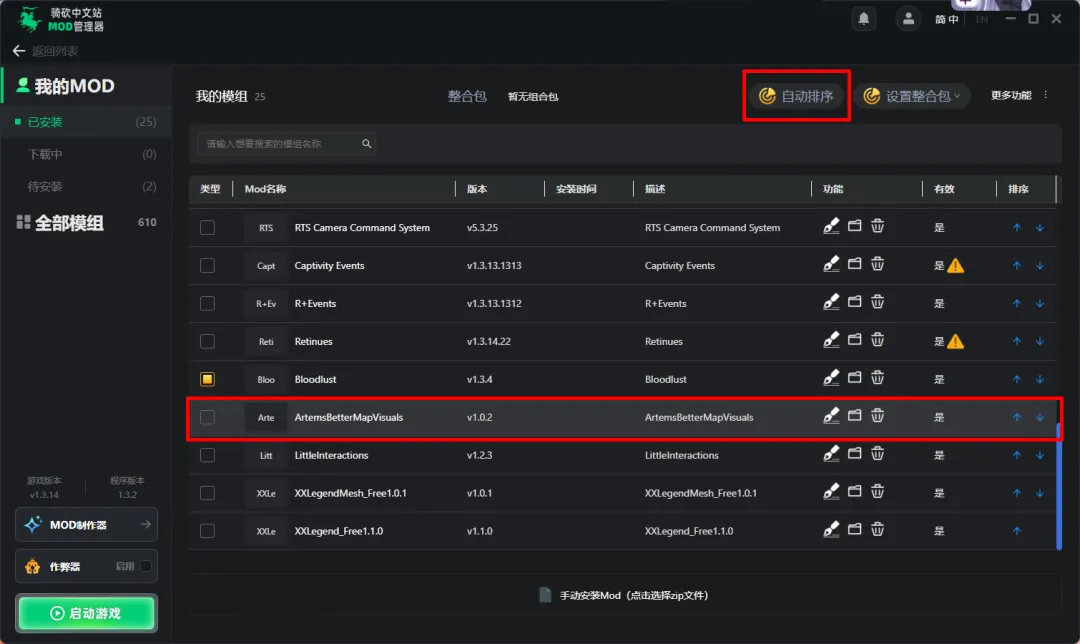The image size is (1080, 644).
Task: Uncheck the Bloodlust mod checkbox
Action: coord(207,379)
